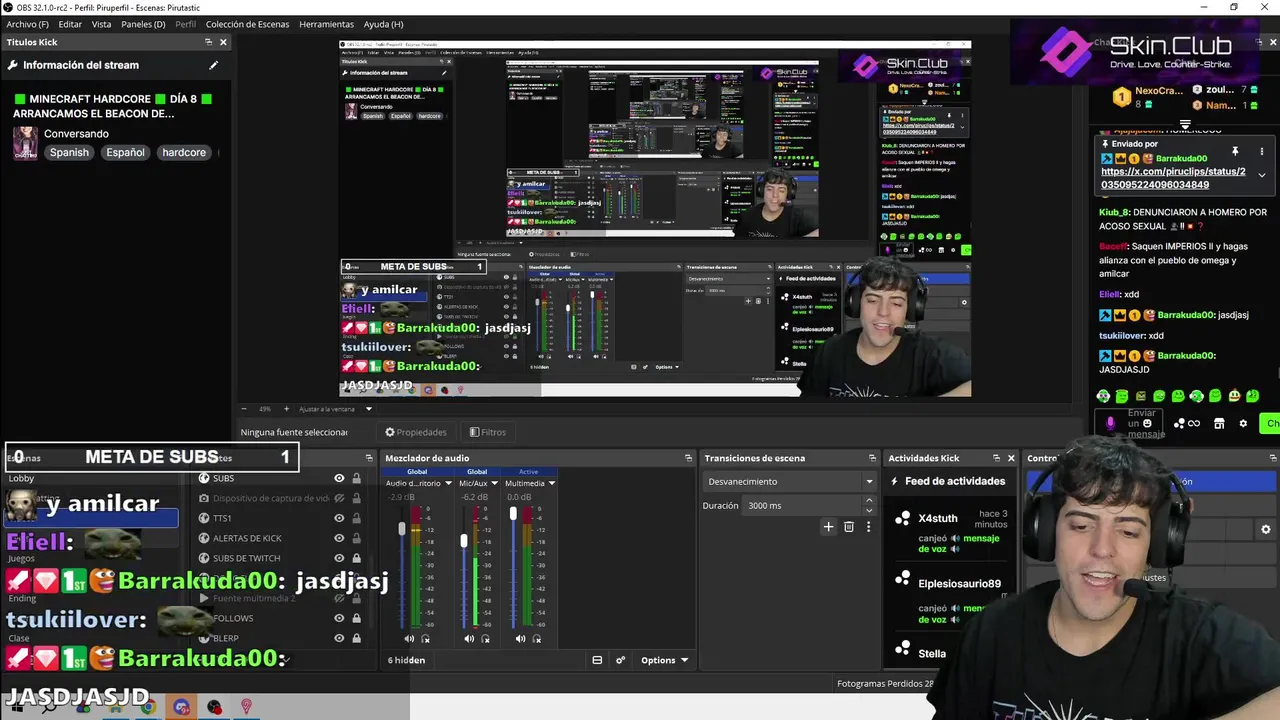Close the Títulos Kick dock
The width and height of the screenshot is (1280, 720).
pyautogui.click(x=223, y=42)
